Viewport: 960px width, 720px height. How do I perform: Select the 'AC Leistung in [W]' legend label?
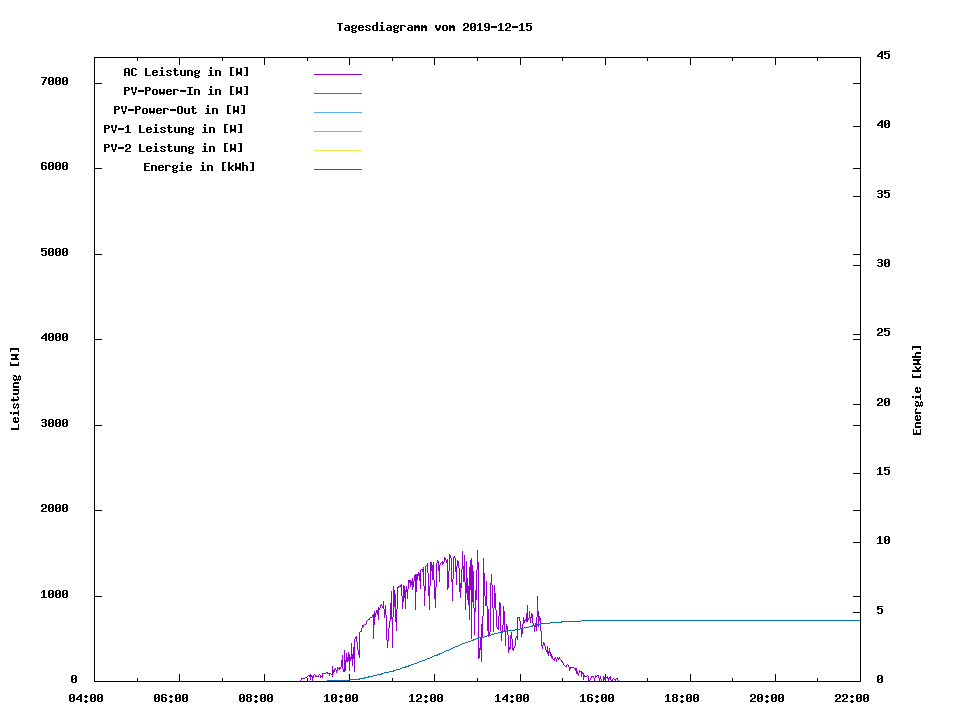click(x=186, y=72)
